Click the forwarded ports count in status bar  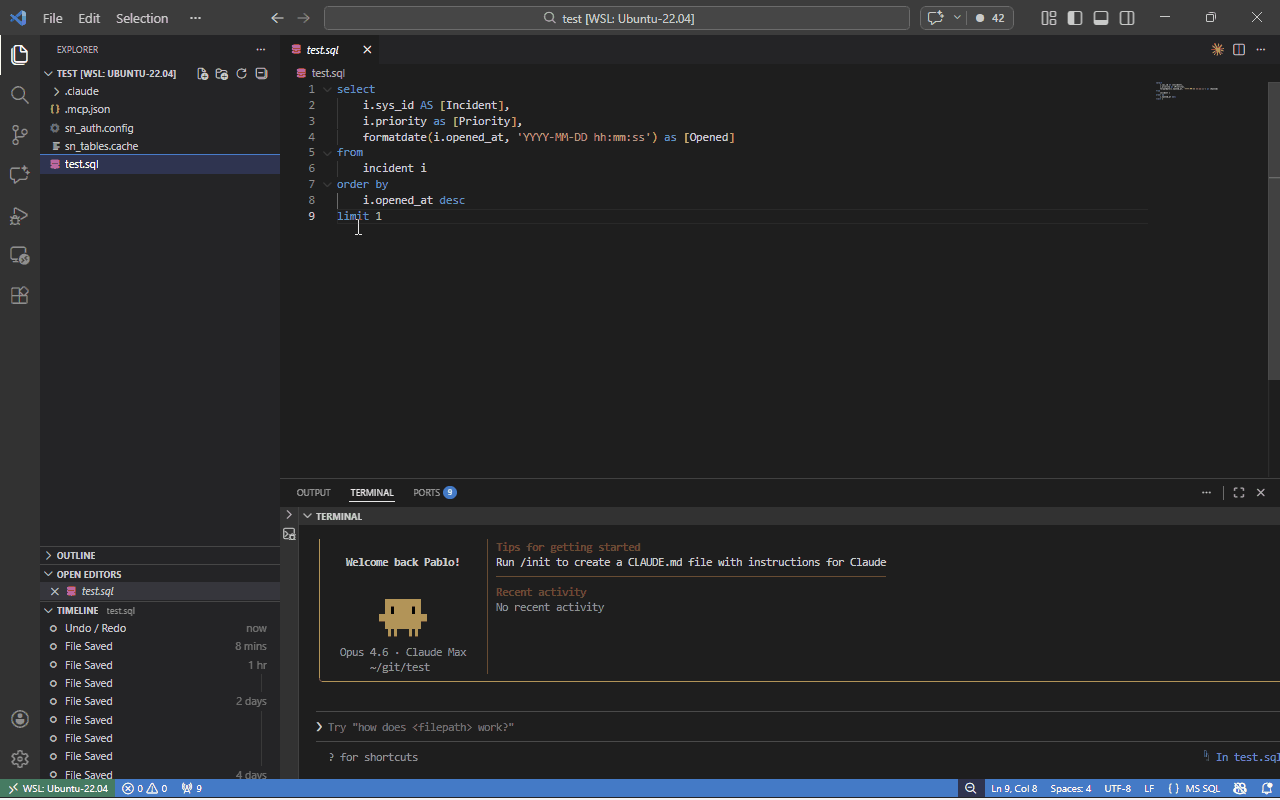pyautogui.click(x=192, y=788)
